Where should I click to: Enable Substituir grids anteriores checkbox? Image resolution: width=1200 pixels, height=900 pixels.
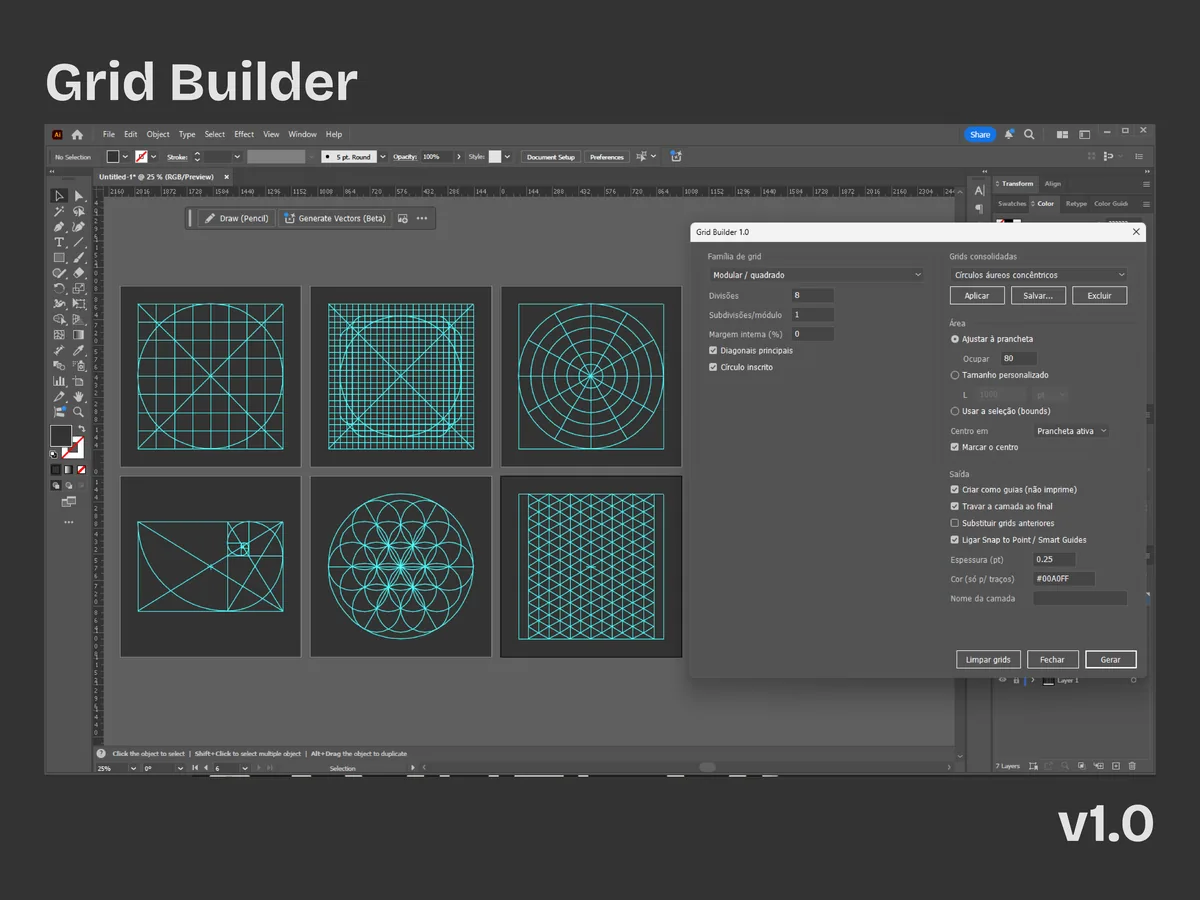pyautogui.click(x=955, y=523)
